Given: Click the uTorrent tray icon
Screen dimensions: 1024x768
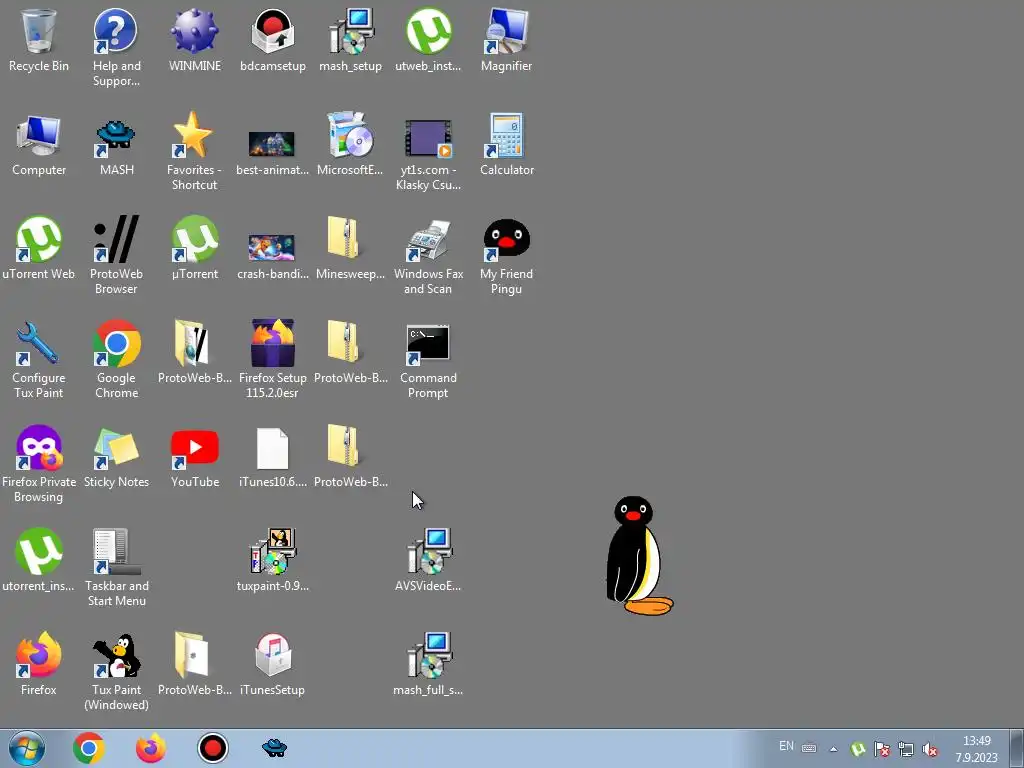Looking at the screenshot, I should pos(858,749).
